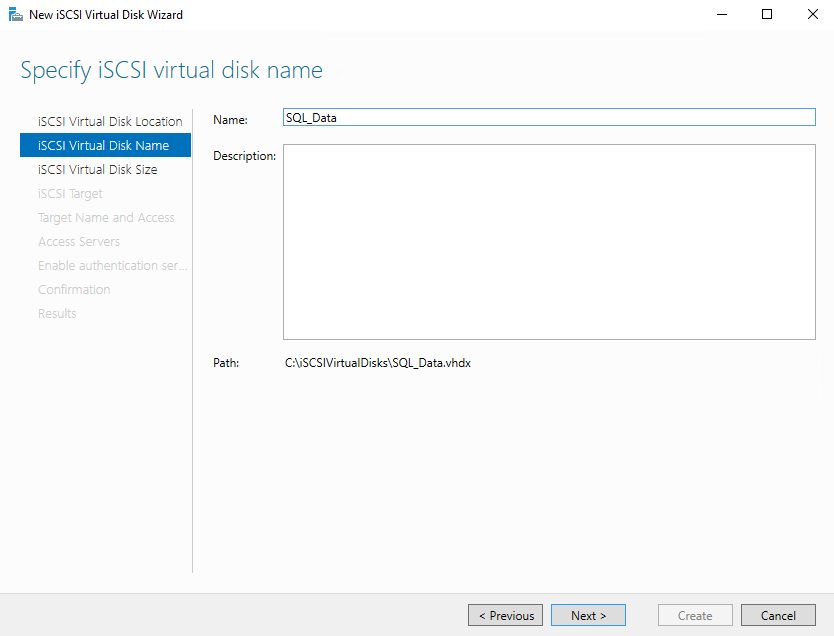Click the Enable authentication services step
Screen dimensions: 834x636
pyautogui.click(x=112, y=266)
